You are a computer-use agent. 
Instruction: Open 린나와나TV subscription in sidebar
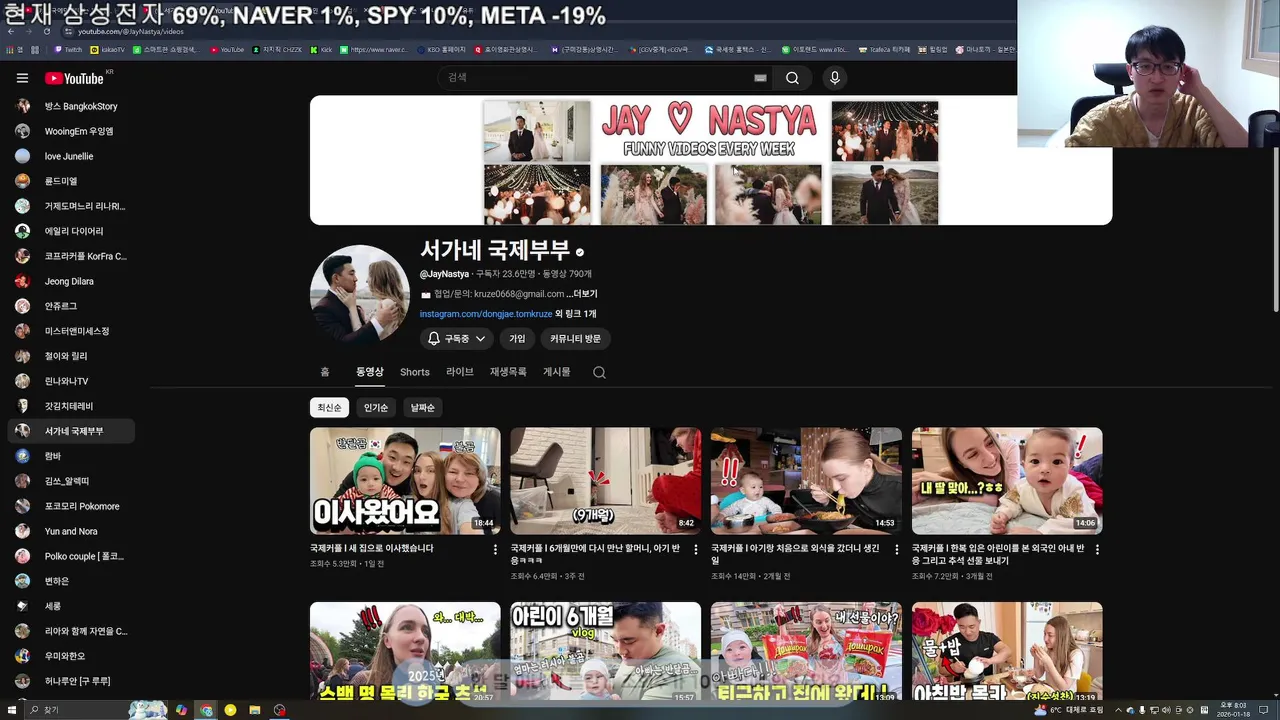(70, 381)
